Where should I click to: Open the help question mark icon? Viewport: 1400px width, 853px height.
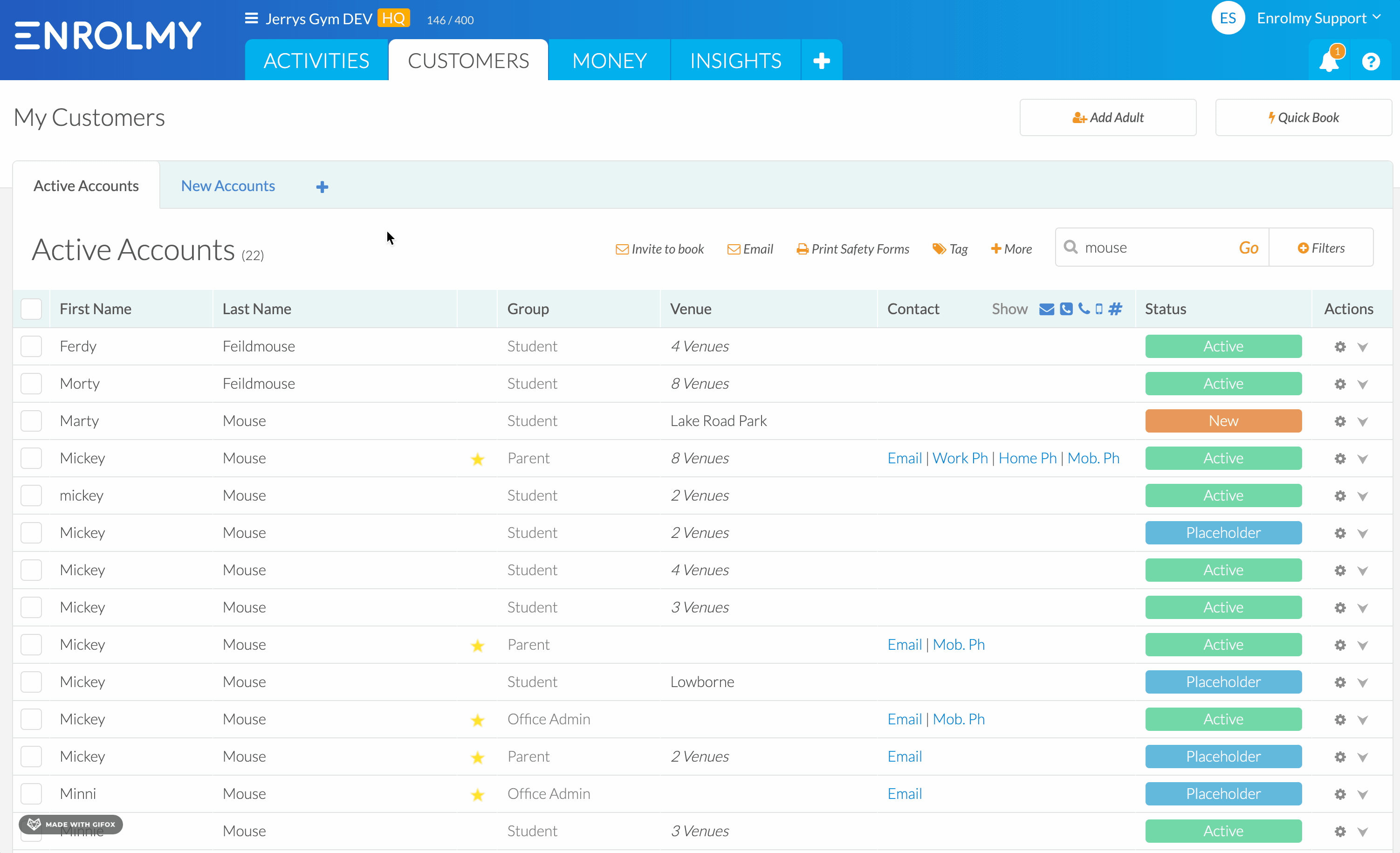pos(1371,62)
